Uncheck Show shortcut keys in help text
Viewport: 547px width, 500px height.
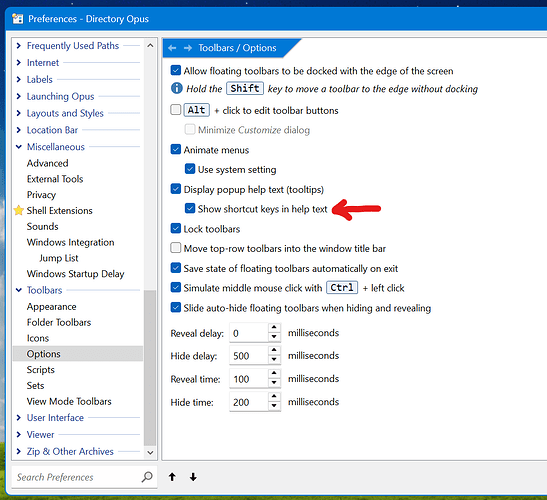(190, 208)
